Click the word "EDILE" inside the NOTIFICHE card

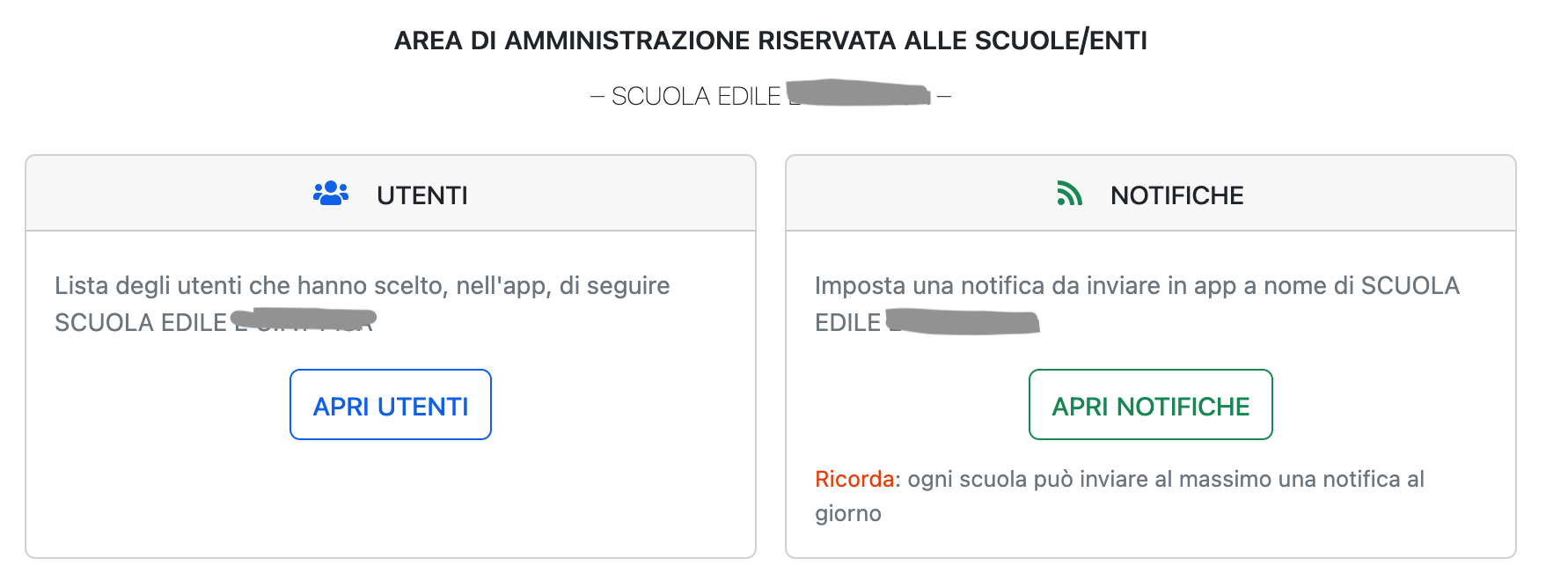(x=847, y=323)
